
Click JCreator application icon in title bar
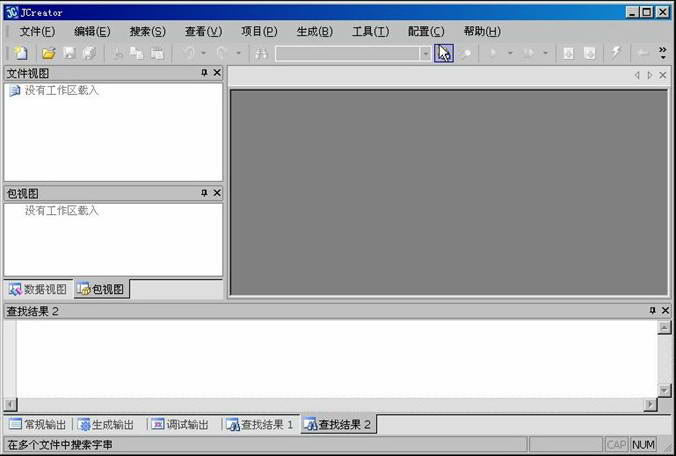[x=12, y=12]
